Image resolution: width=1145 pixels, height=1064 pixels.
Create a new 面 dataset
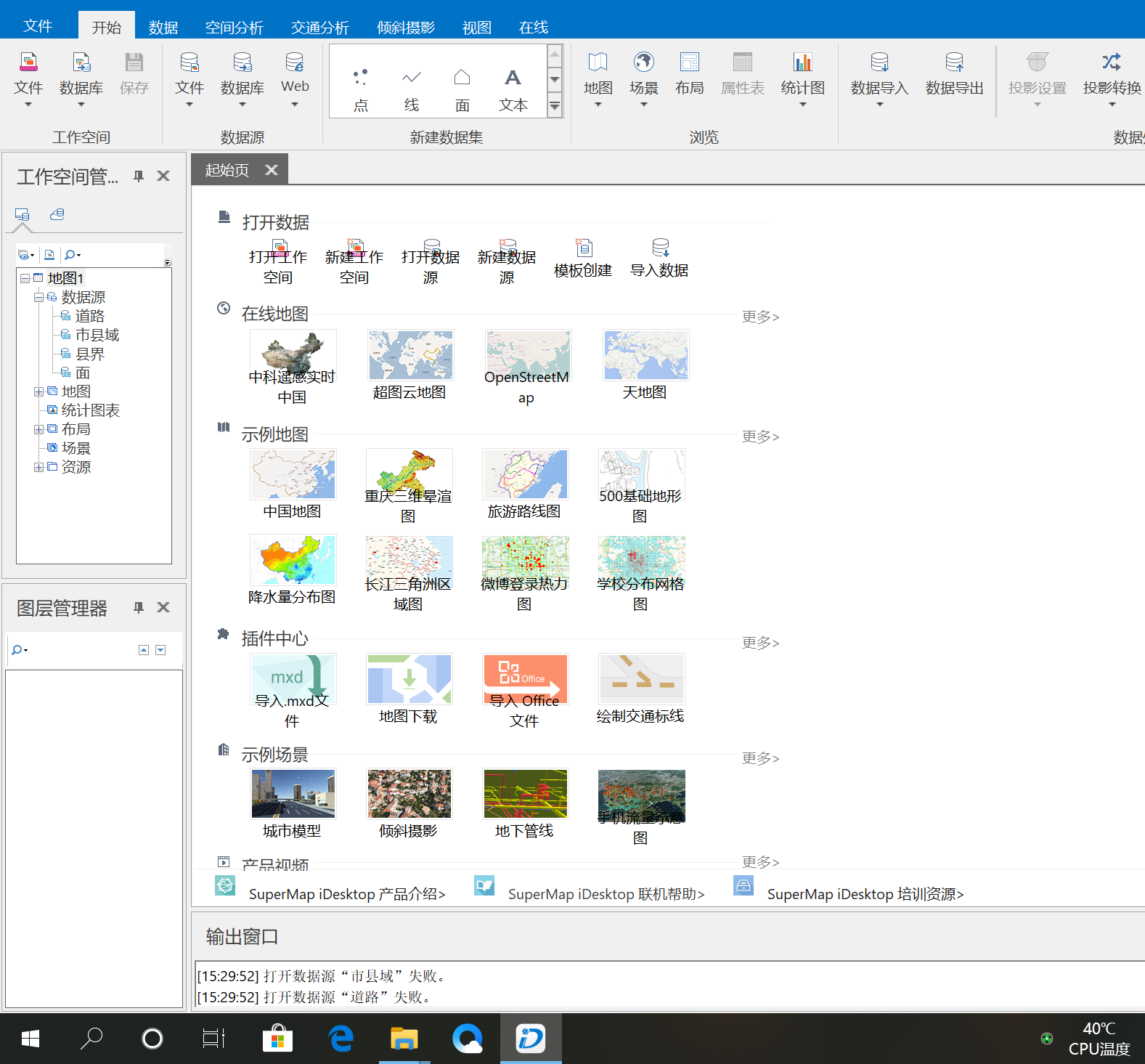[463, 90]
